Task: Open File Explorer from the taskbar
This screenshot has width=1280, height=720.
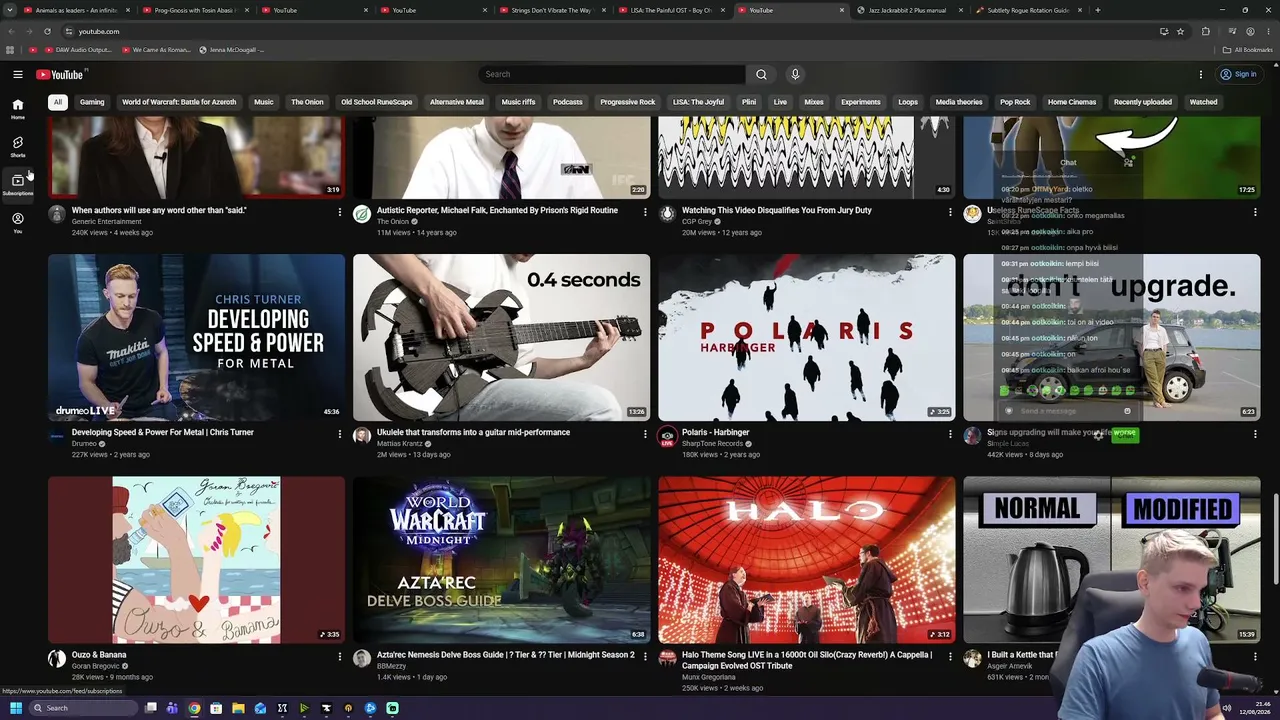Action: click(x=238, y=708)
